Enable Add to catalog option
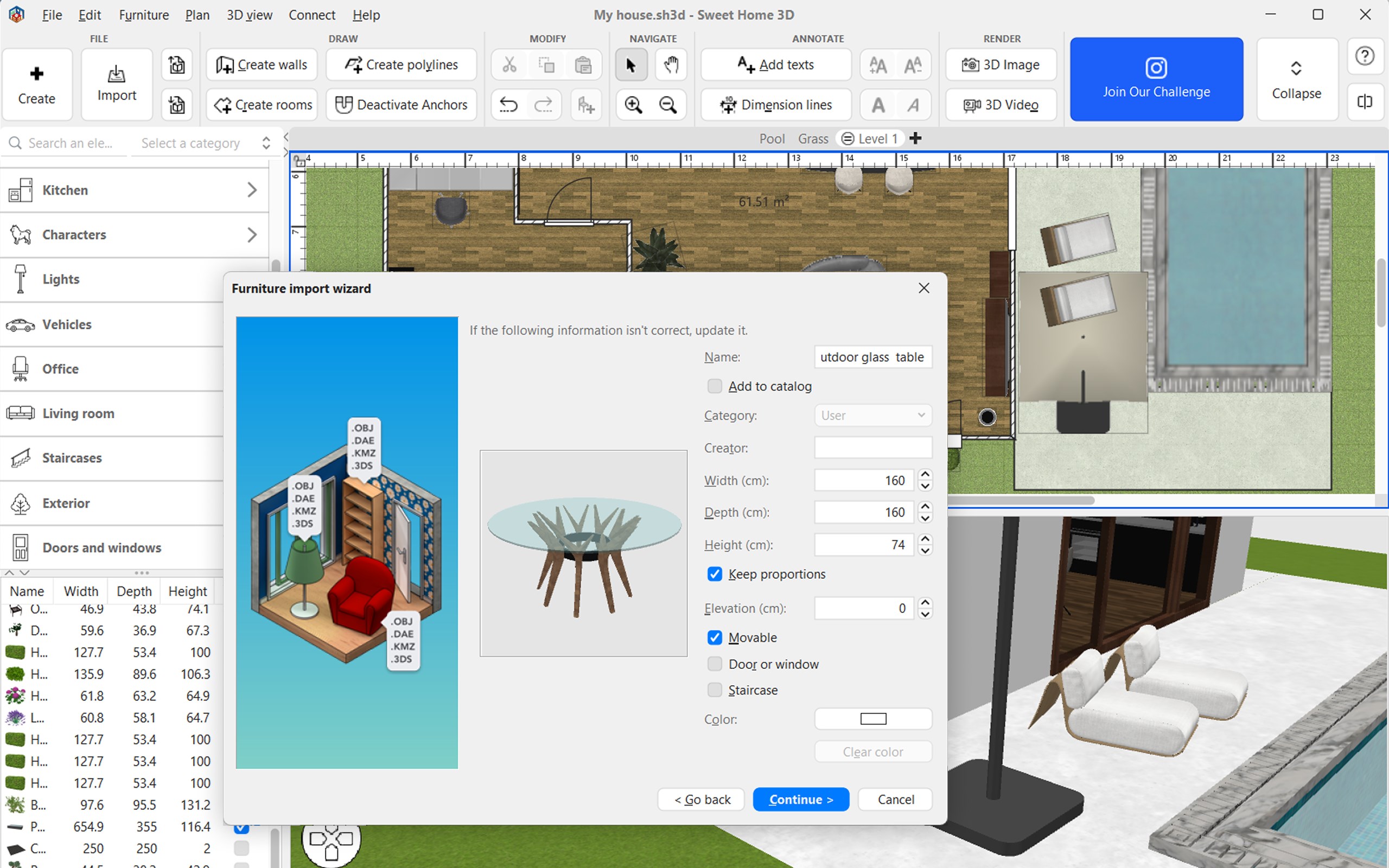This screenshot has height=868, width=1389. 715,386
